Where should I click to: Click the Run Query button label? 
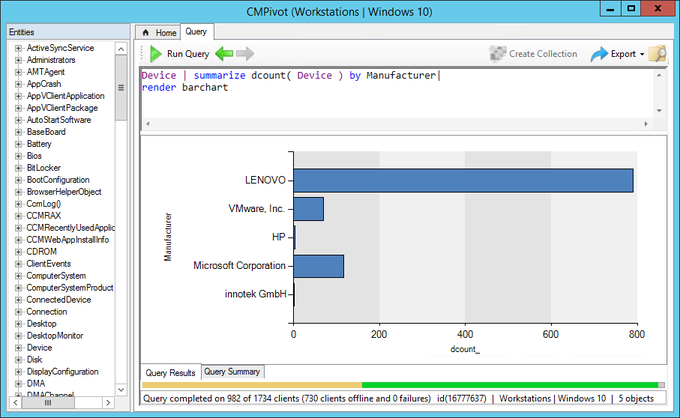tap(188, 54)
